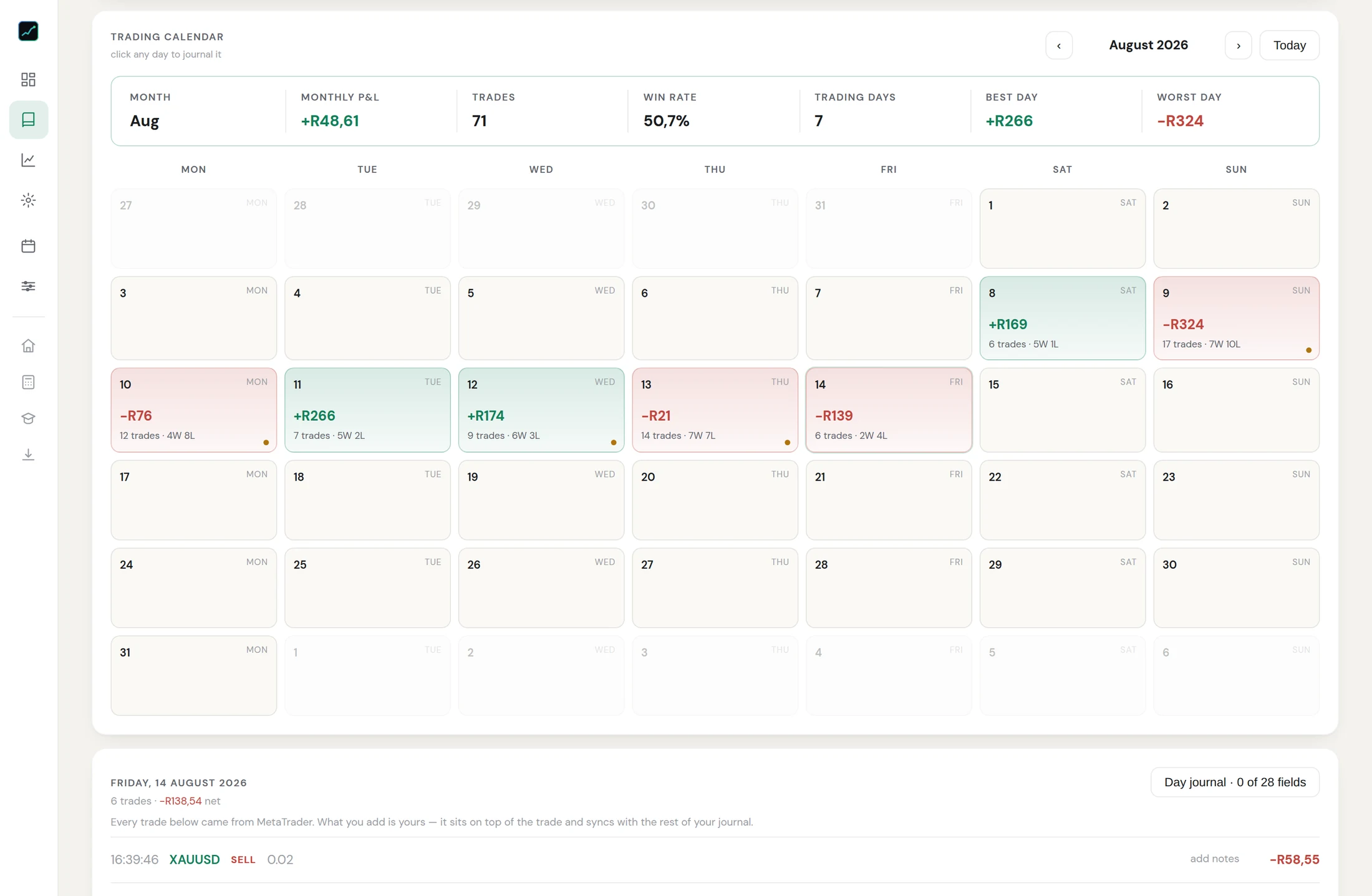Go to next month arrow
The height and width of the screenshot is (896, 1372).
coord(1238,46)
